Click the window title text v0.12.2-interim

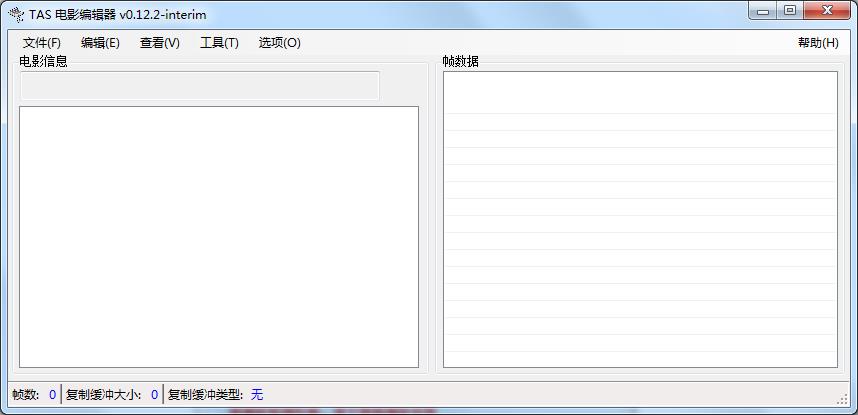[162, 14]
